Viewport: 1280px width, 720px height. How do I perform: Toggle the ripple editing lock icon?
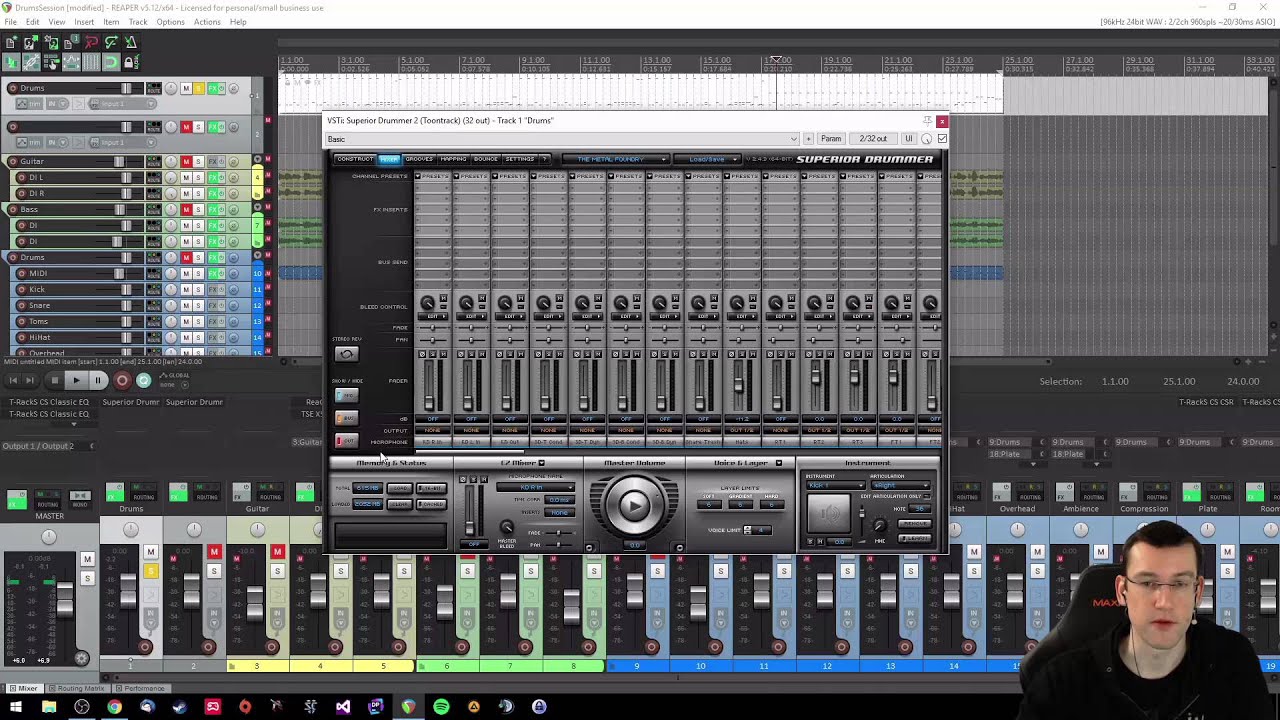[130, 62]
